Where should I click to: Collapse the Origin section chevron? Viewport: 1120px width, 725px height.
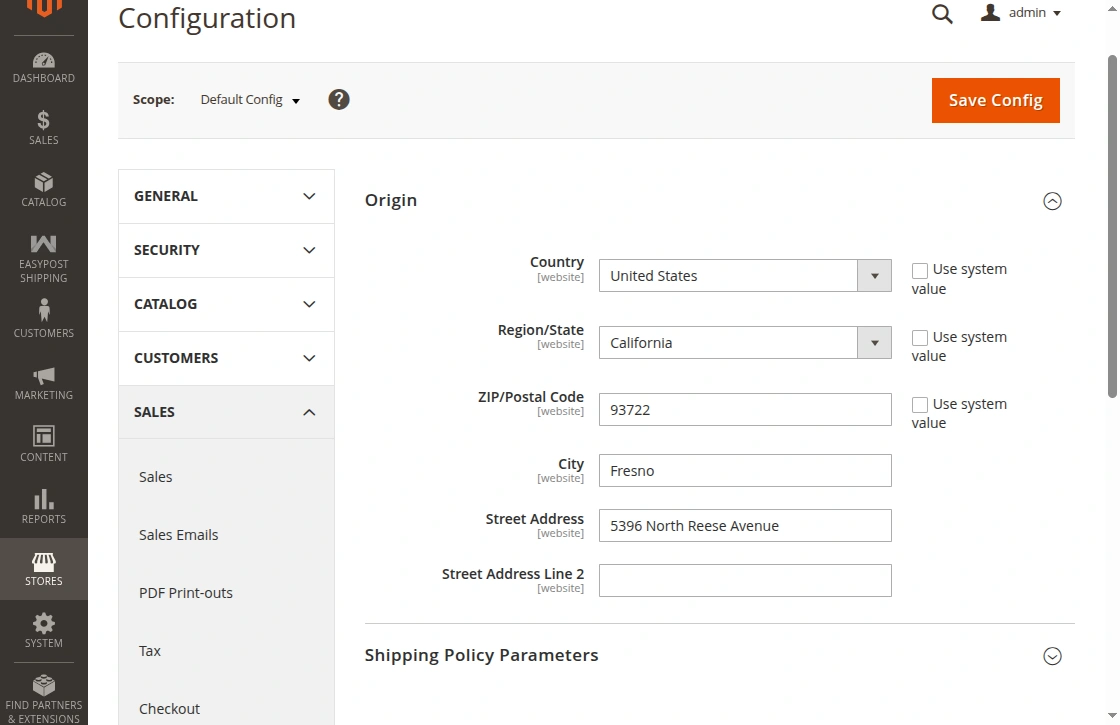point(1052,201)
